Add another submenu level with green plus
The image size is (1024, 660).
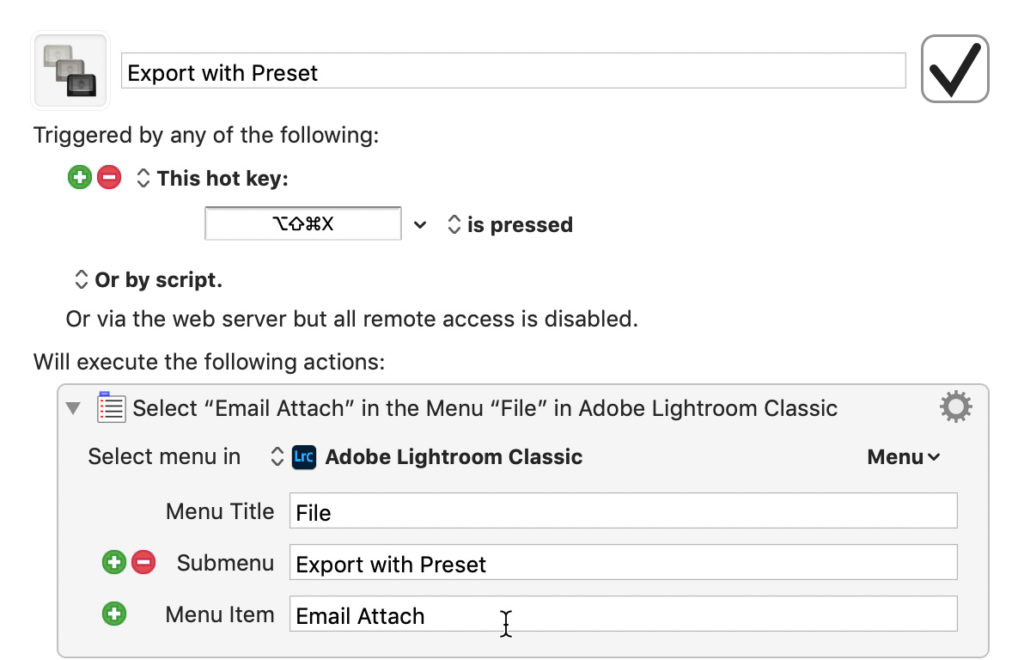114,563
